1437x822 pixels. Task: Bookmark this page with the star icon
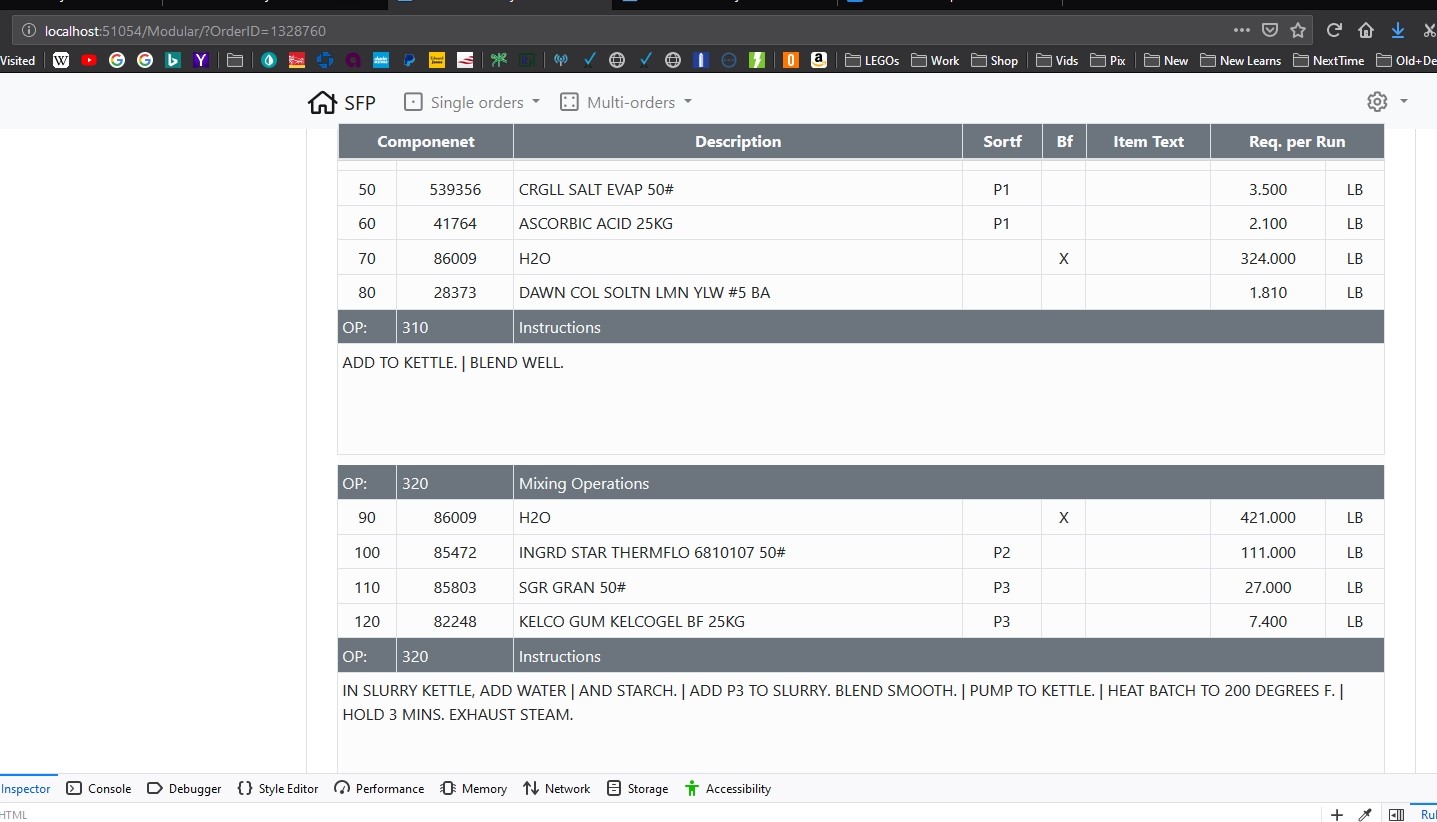[1298, 30]
